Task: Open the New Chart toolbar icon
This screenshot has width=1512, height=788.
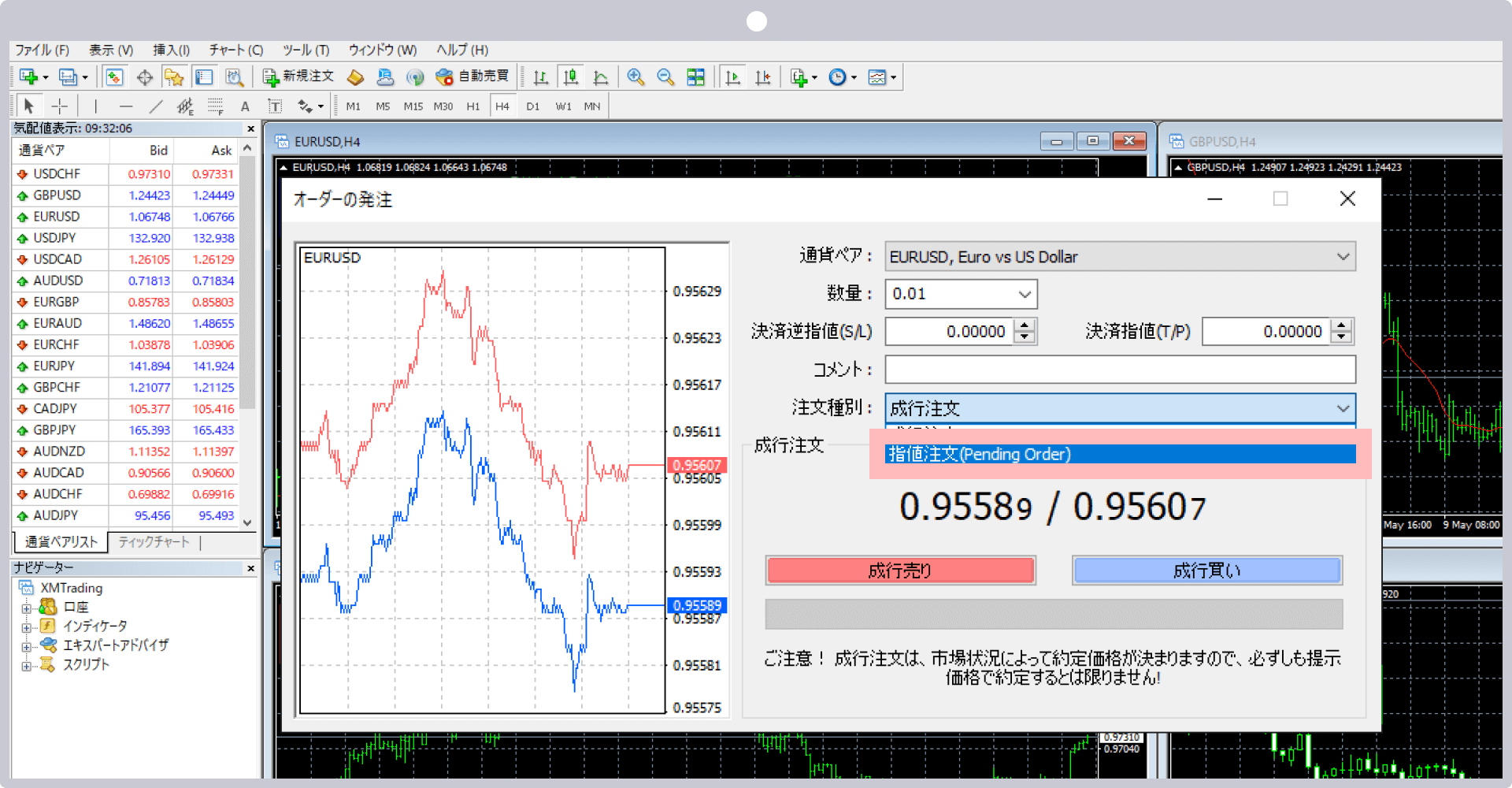Action: [29, 76]
